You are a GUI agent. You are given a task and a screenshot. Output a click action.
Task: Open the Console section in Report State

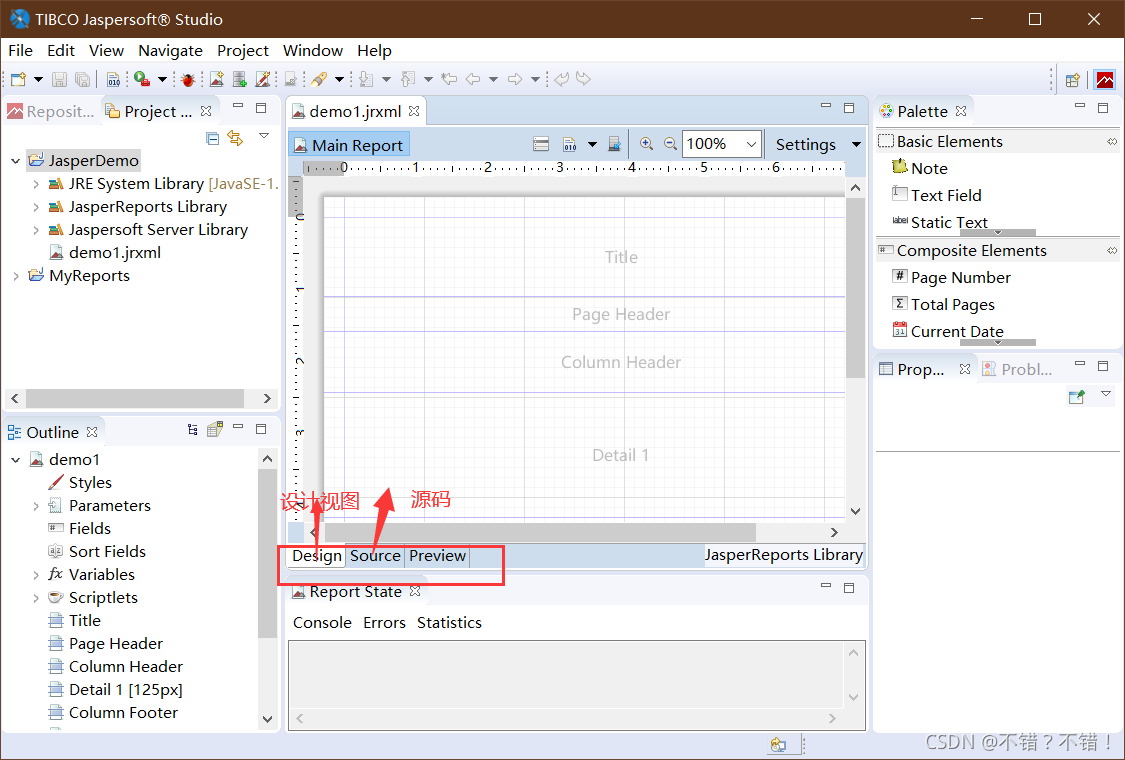[x=322, y=622]
